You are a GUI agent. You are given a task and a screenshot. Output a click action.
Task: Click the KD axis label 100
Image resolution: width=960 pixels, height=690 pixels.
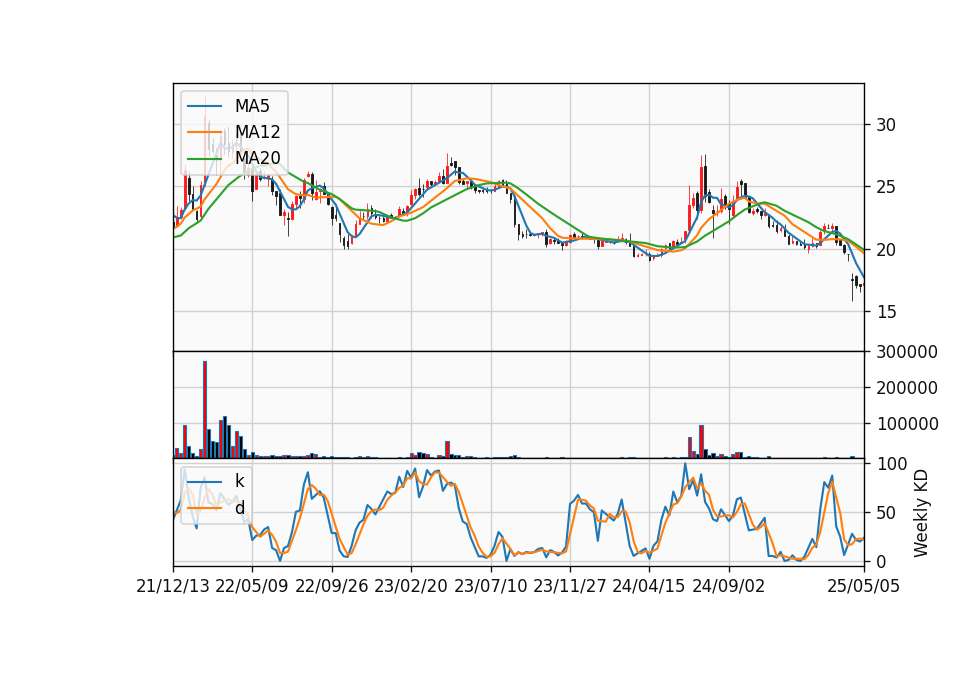[891, 464]
